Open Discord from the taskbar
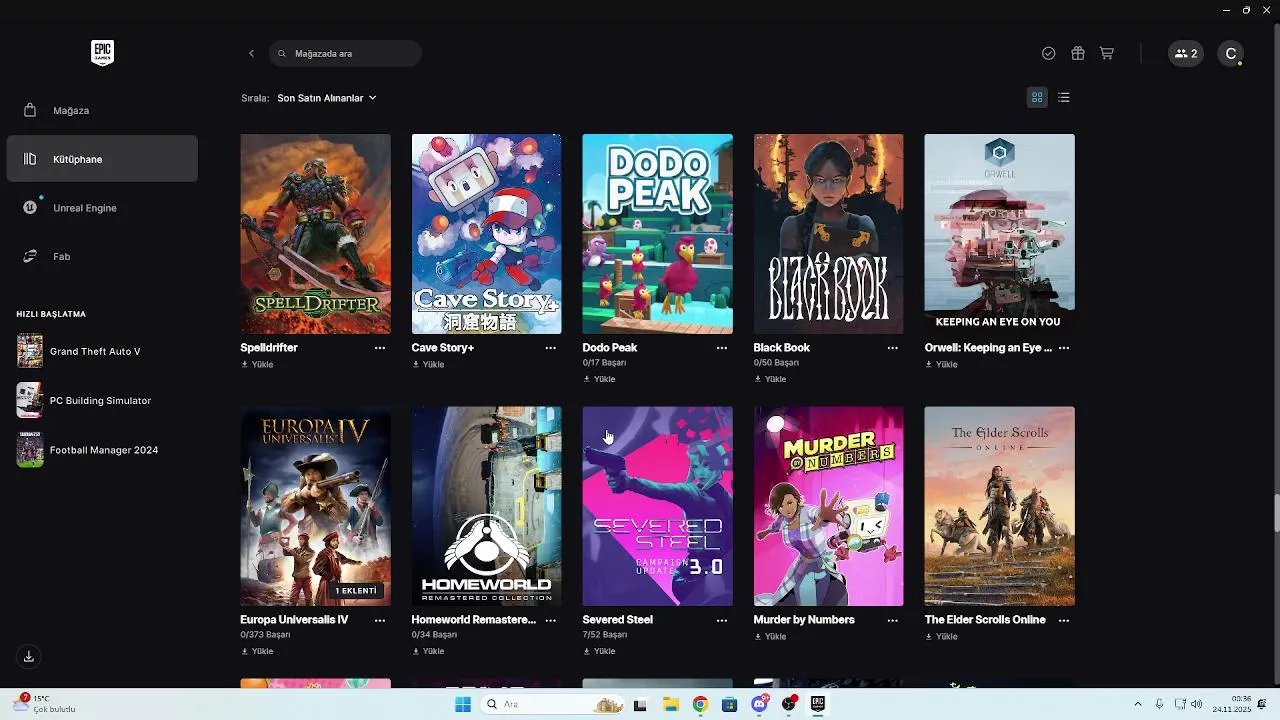The height and width of the screenshot is (720, 1280). tap(759, 704)
